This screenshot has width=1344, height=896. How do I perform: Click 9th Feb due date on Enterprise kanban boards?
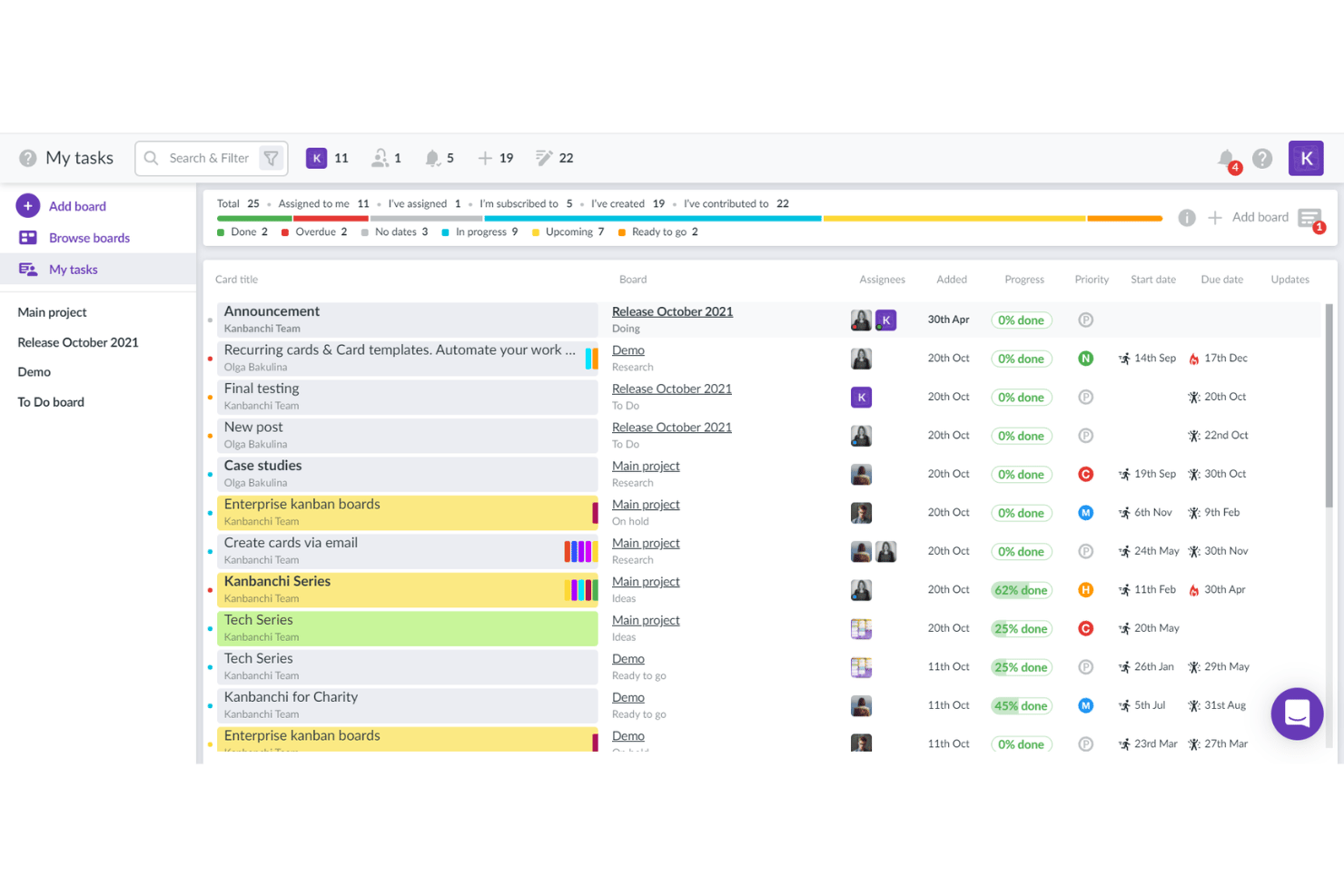click(1221, 513)
